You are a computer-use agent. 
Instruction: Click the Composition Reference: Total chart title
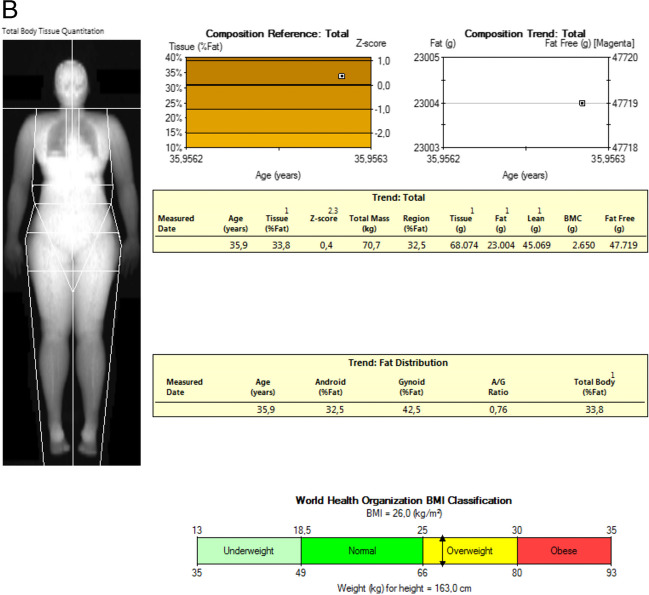point(277,34)
